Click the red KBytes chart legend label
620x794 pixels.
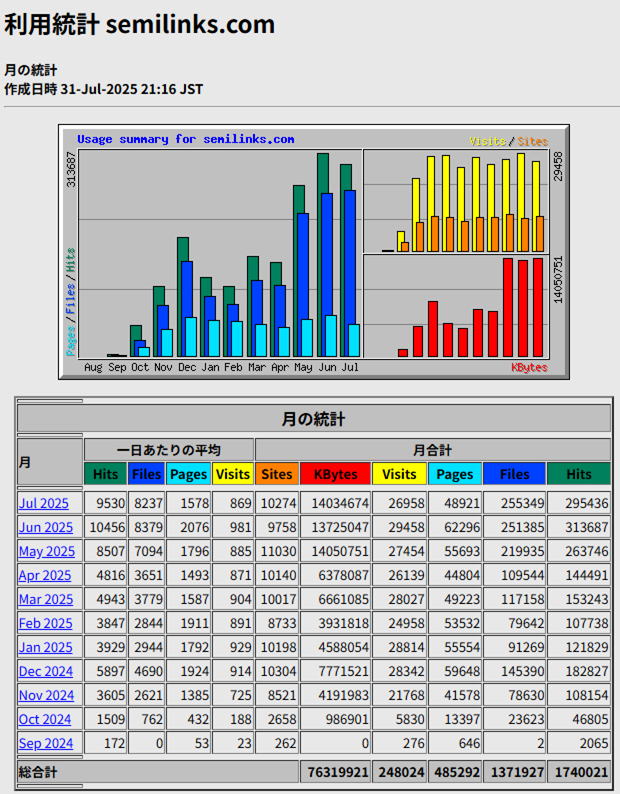529,367
